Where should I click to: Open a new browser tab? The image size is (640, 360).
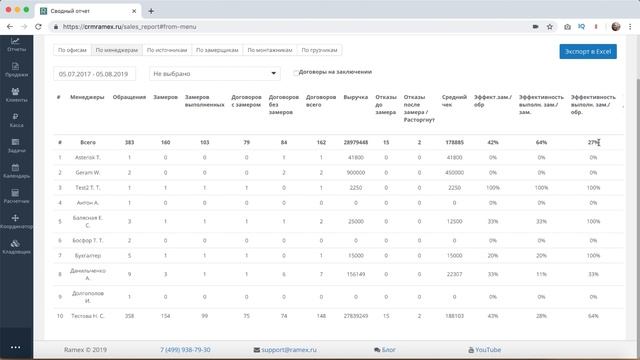(151, 11)
